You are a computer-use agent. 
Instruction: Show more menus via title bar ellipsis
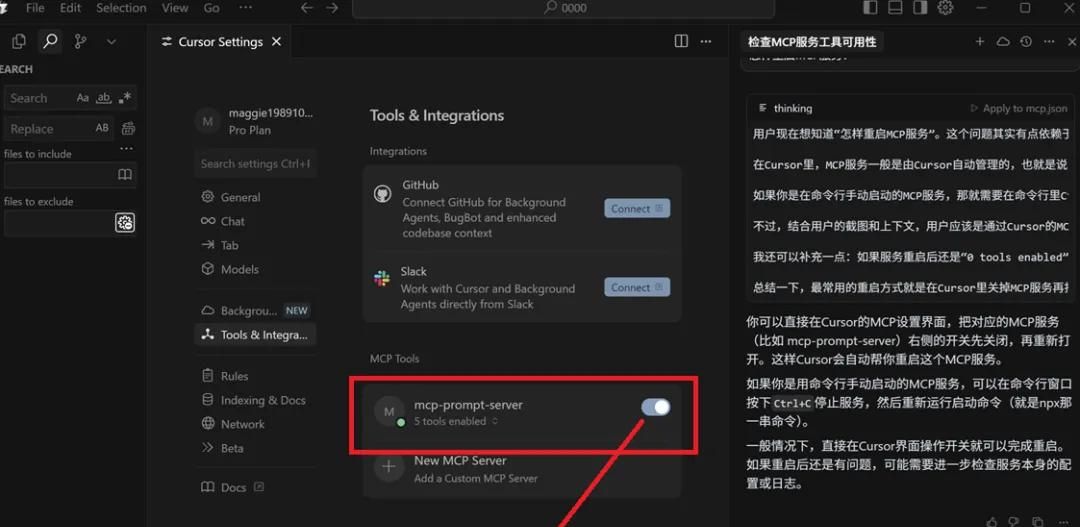(x=245, y=8)
